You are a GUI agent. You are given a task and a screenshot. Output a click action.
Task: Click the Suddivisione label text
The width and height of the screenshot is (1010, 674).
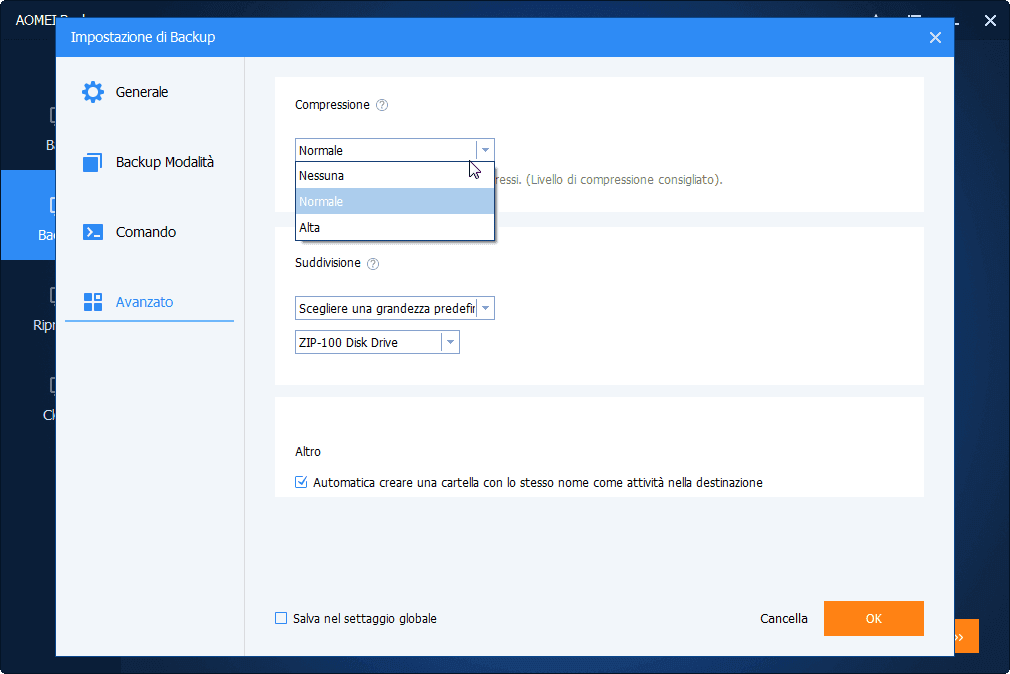pyautogui.click(x=328, y=263)
